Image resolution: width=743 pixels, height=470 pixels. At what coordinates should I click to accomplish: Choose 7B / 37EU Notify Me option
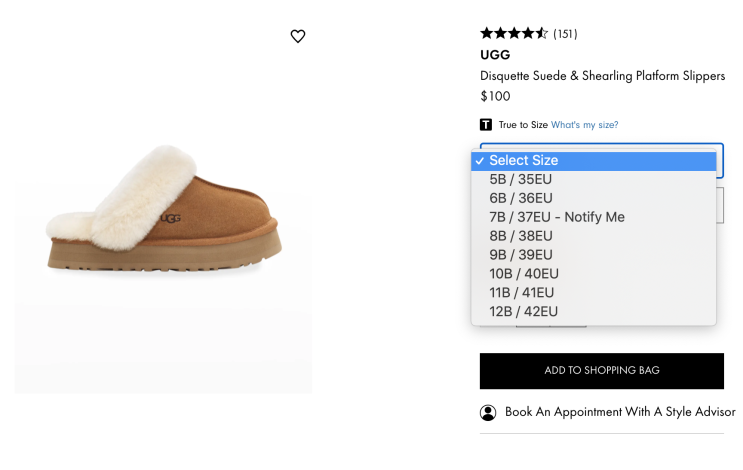point(556,217)
